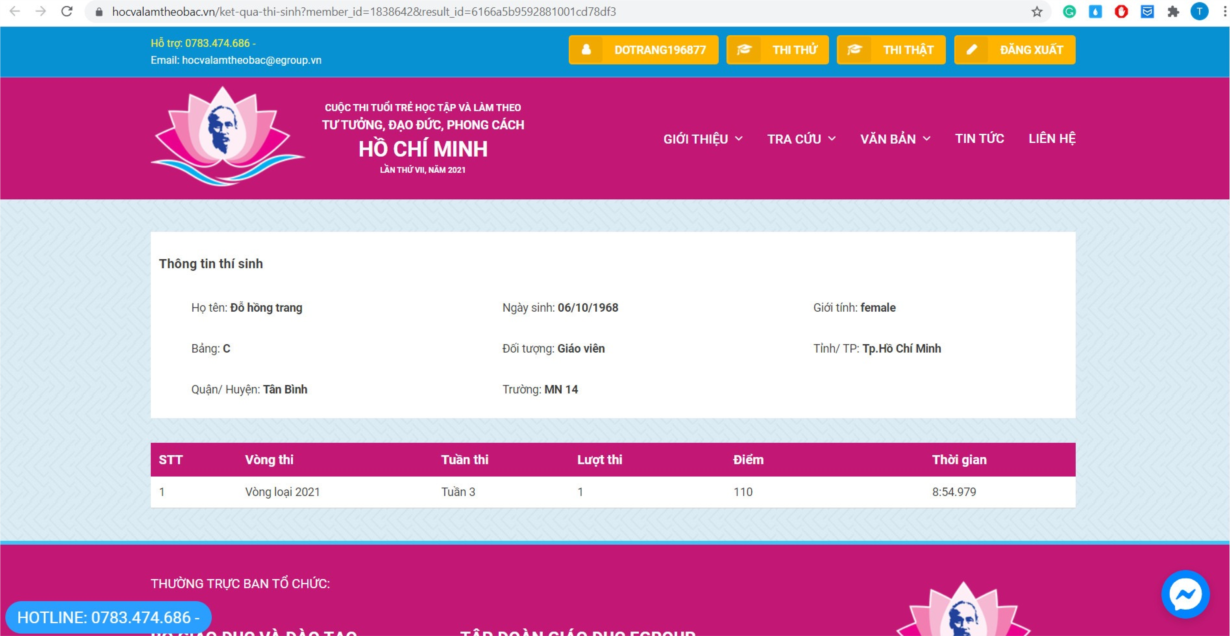Click the time cell 8:54.979
This screenshot has height=636, width=1230.
[955, 492]
